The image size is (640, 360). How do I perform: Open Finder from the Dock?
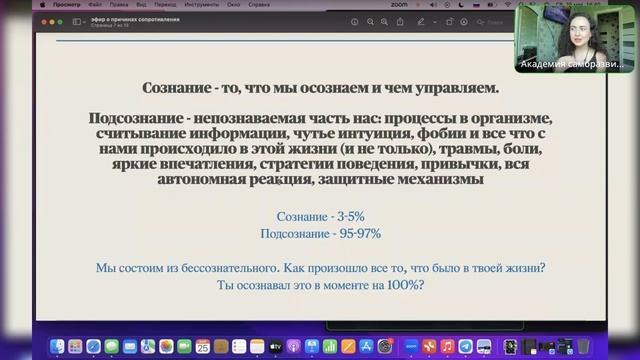(57, 347)
